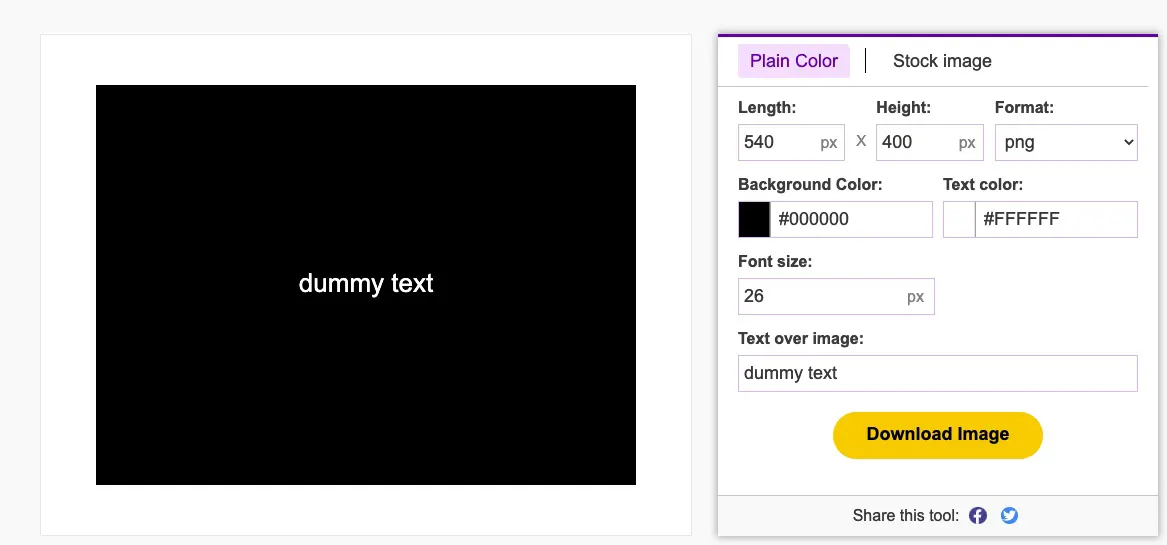Click the "Font size:" label
The height and width of the screenshot is (545, 1167).
[775, 261]
